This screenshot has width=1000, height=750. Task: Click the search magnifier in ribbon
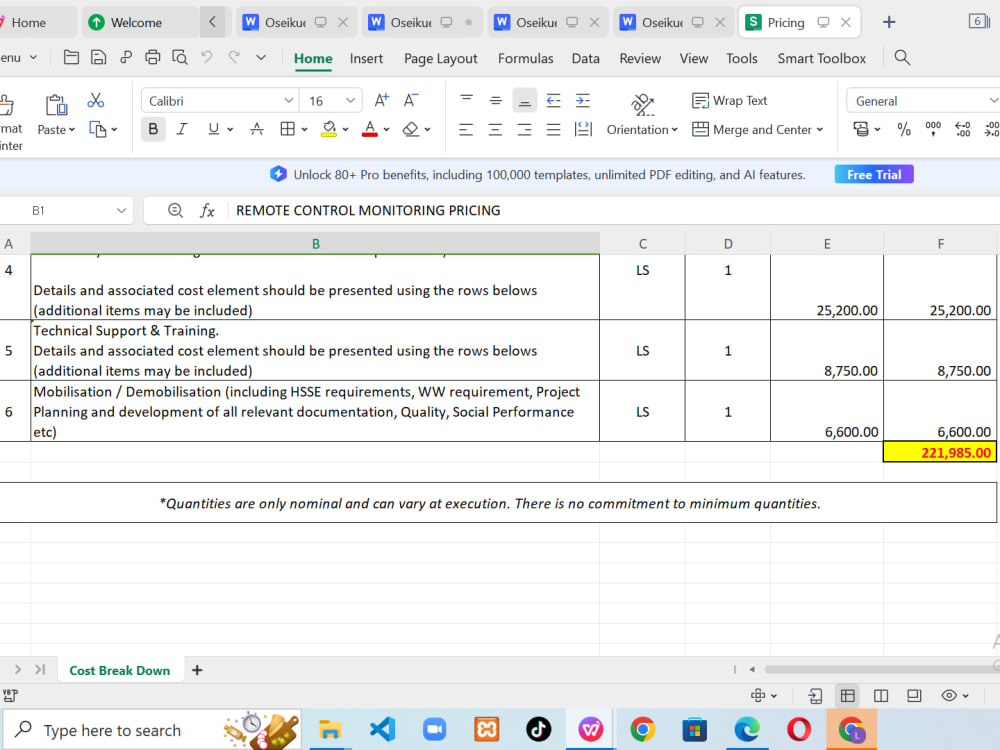[x=902, y=57]
